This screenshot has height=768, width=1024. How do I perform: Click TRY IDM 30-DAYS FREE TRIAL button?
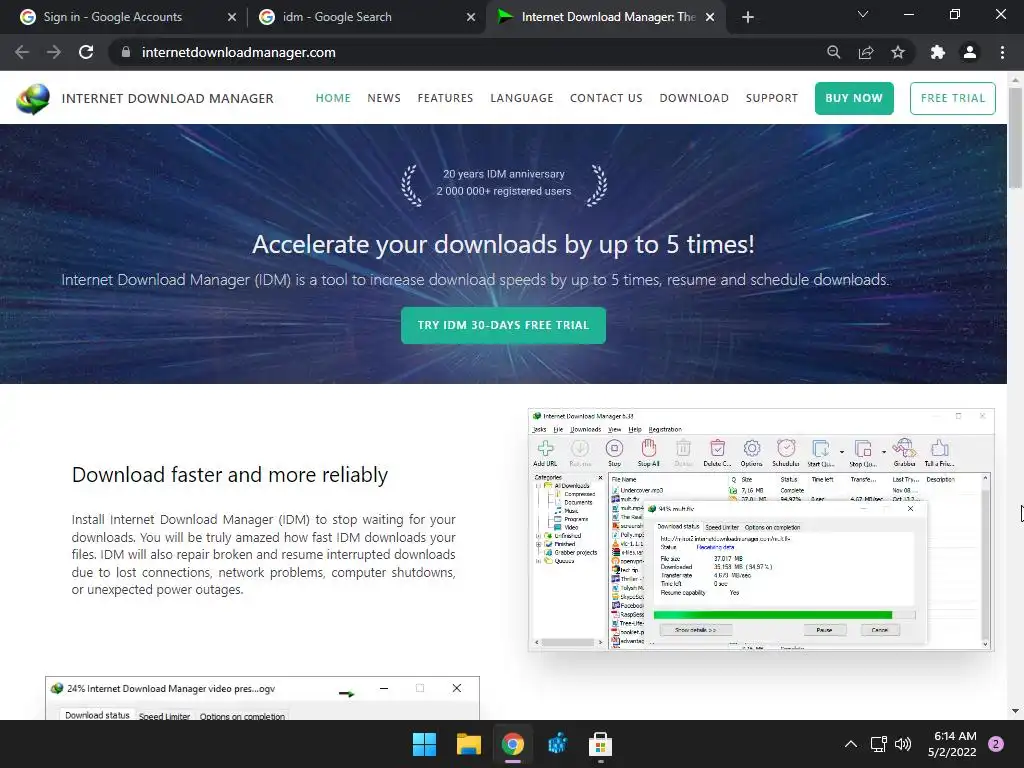[504, 325]
